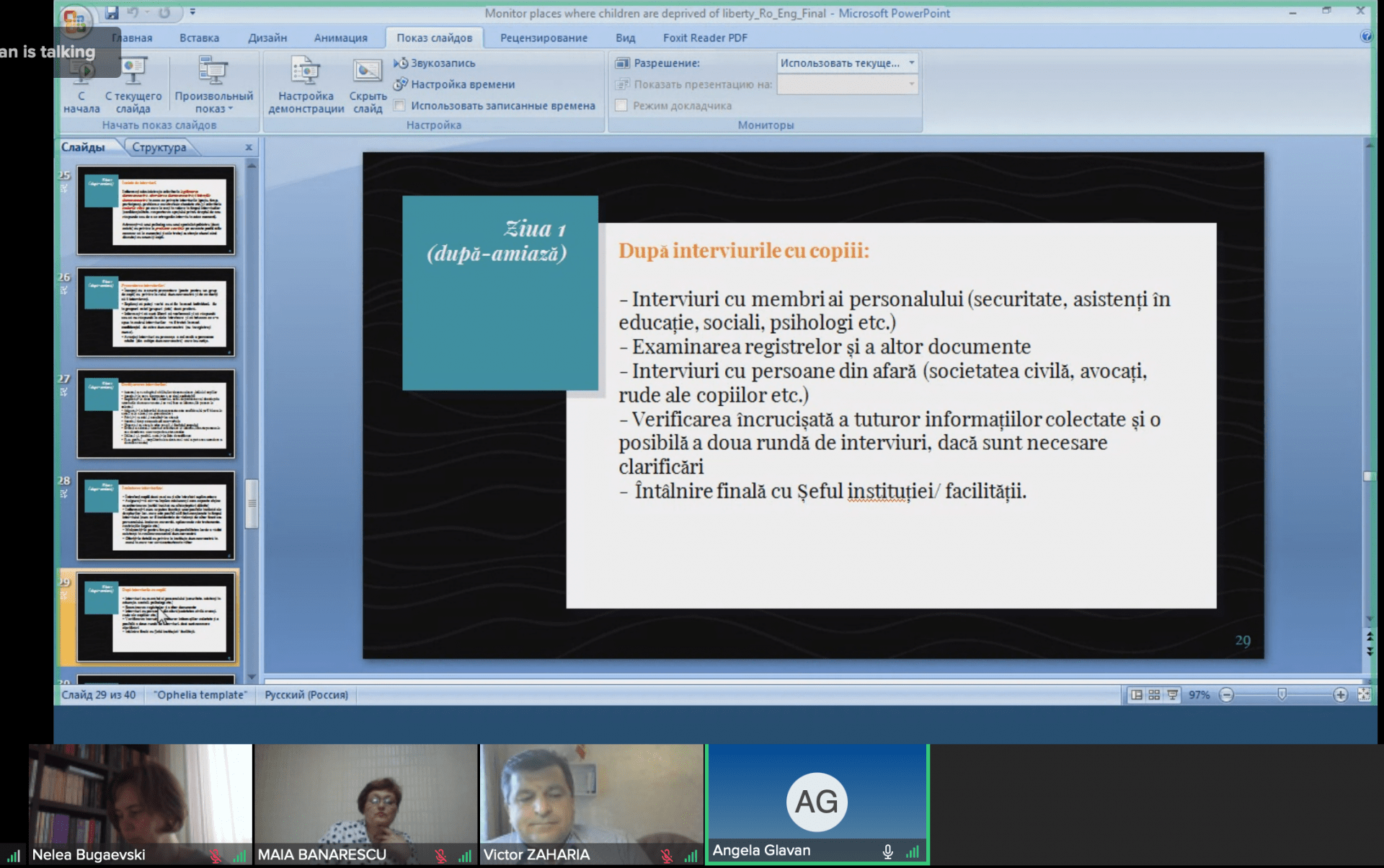Switch to the Анимация ribbon tab
Screen dimensions: 1384x868
point(340,38)
